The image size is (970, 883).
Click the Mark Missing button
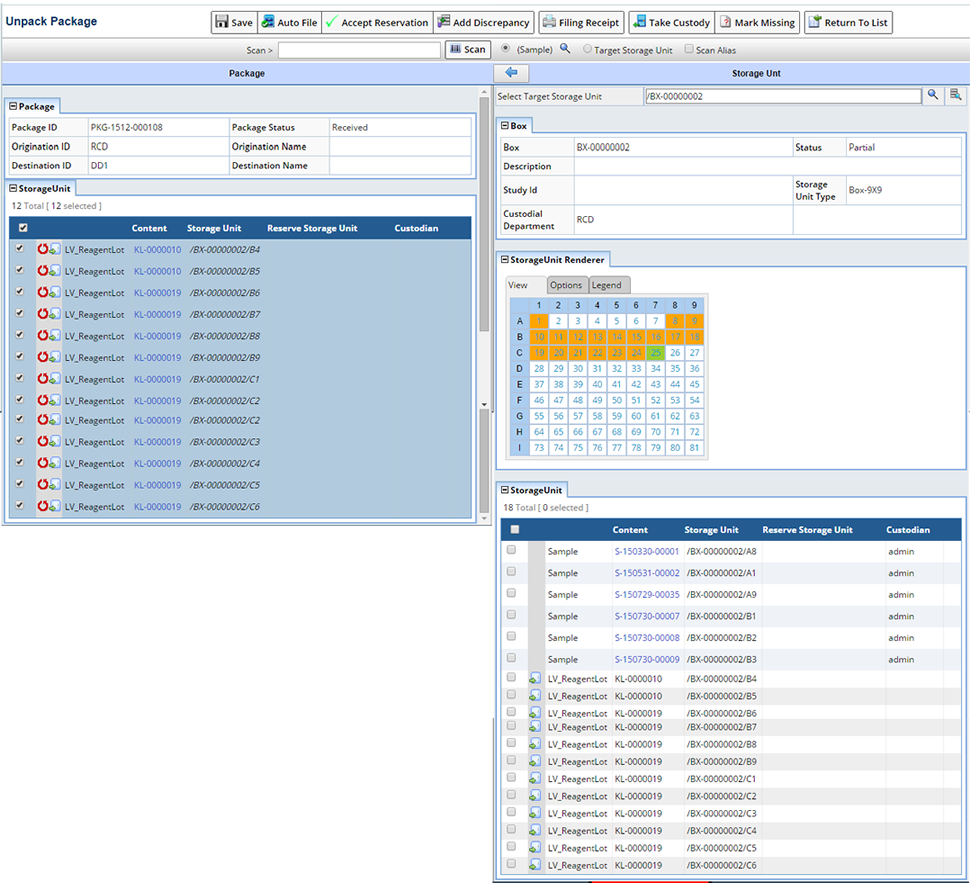(757, 23)
